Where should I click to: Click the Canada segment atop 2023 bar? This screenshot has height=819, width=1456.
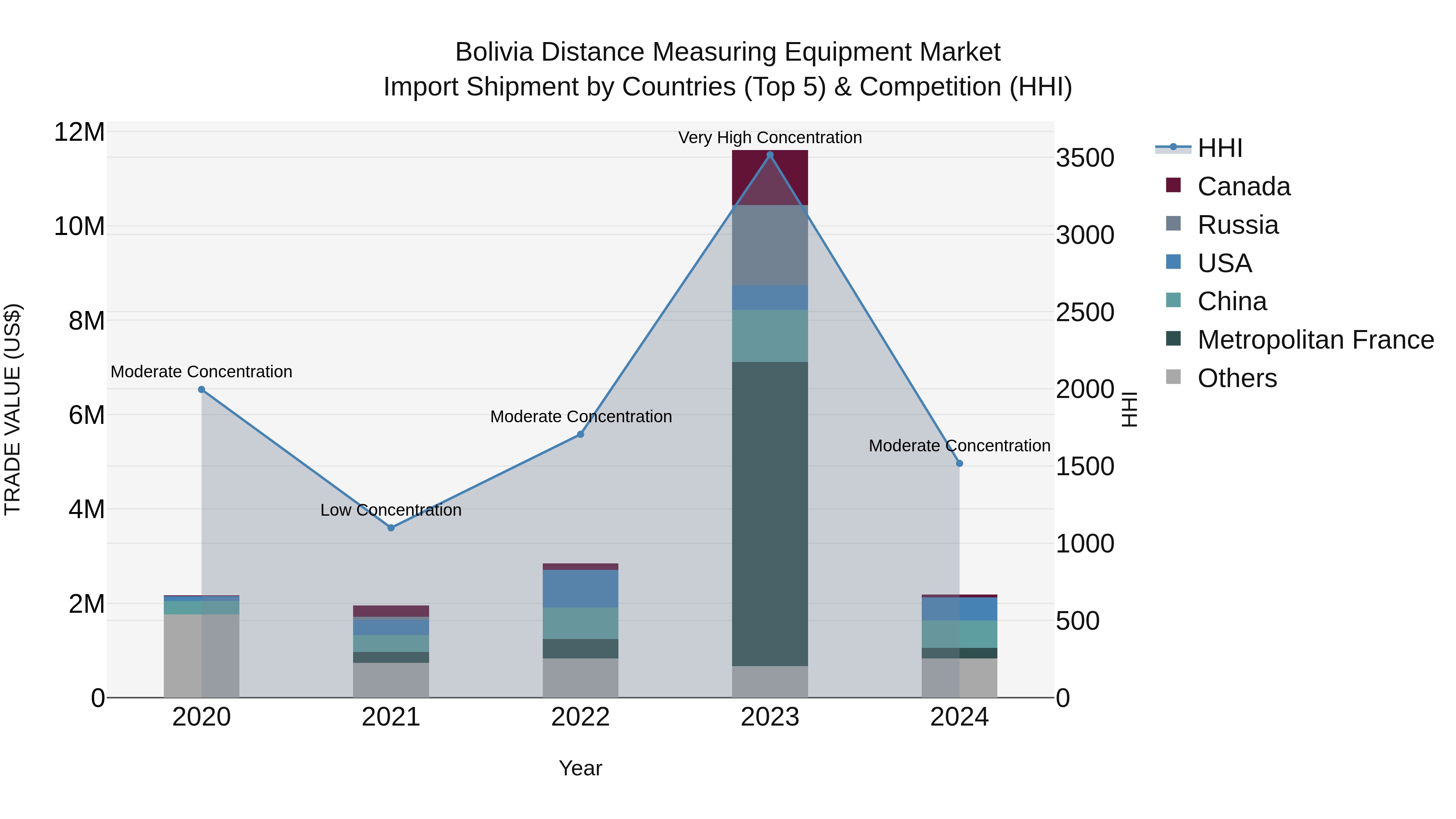click(770, 178)
